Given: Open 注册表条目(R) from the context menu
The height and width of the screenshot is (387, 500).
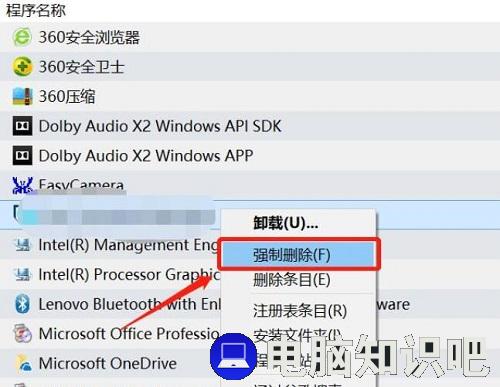Looking at the screenshot, I should [300, 311].
